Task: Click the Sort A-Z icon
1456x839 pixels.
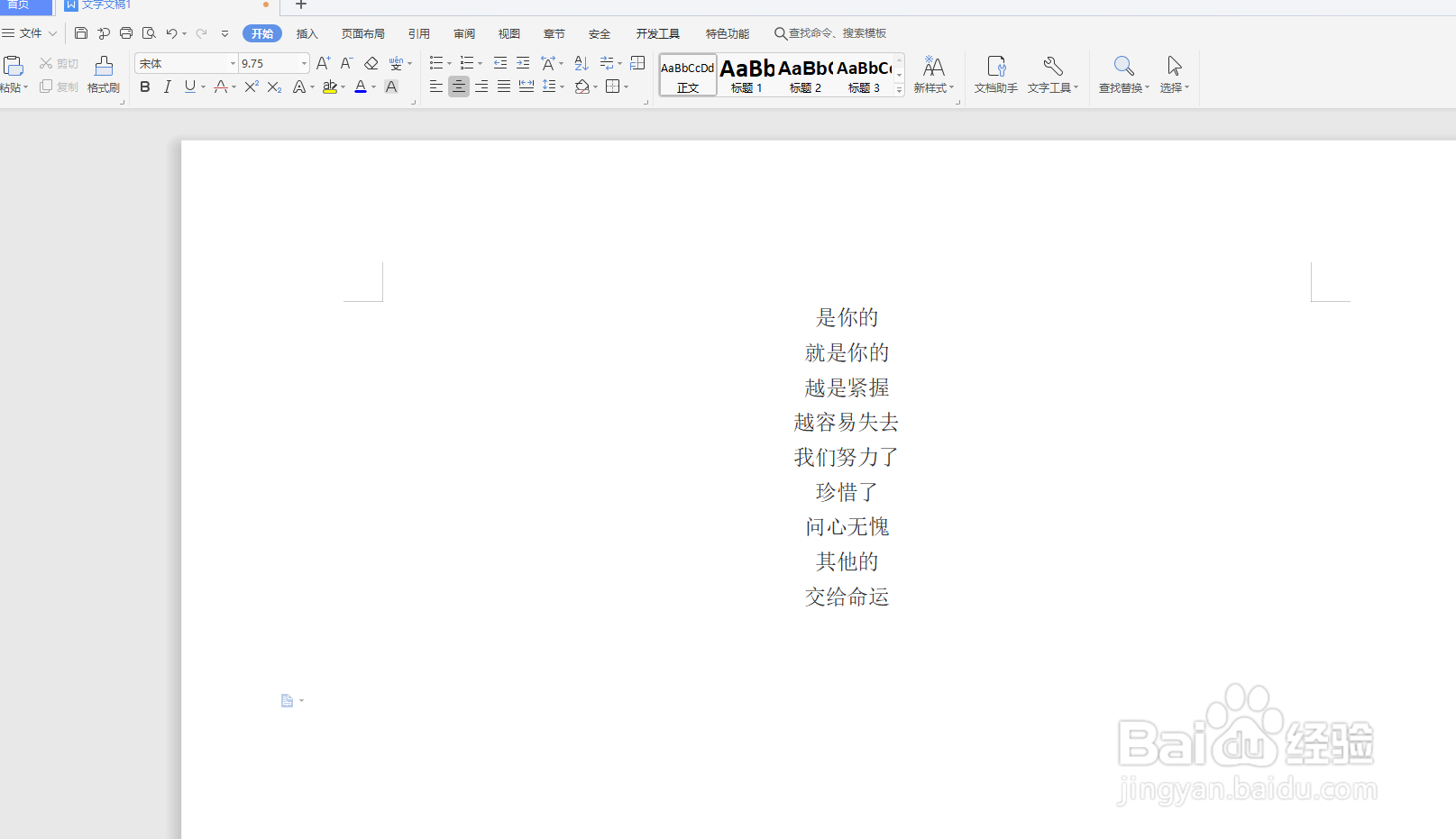Action: 581,63
